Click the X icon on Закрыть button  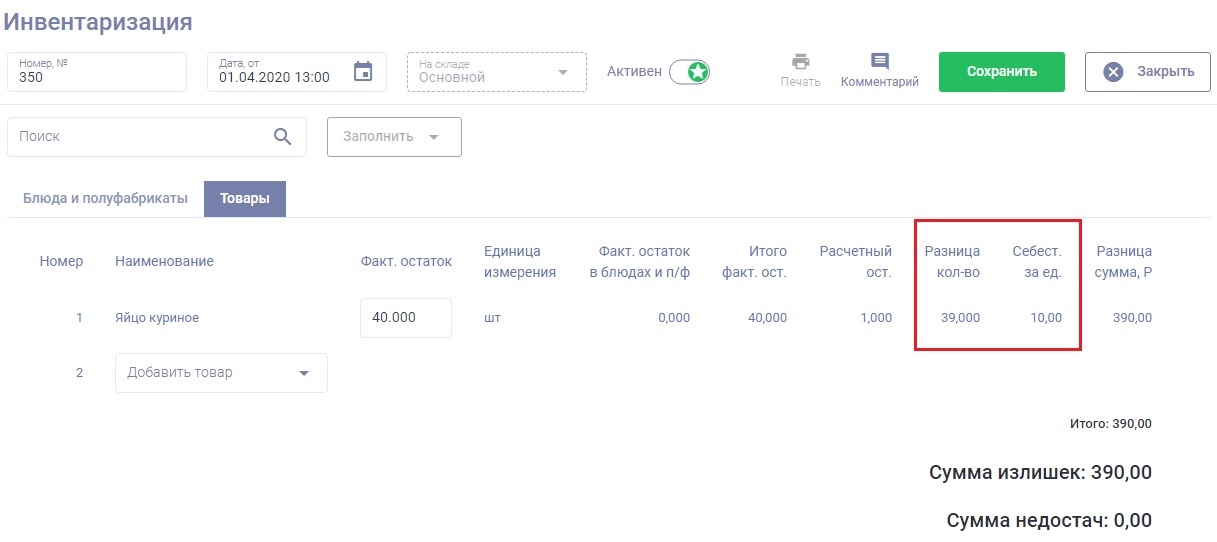1113,72
